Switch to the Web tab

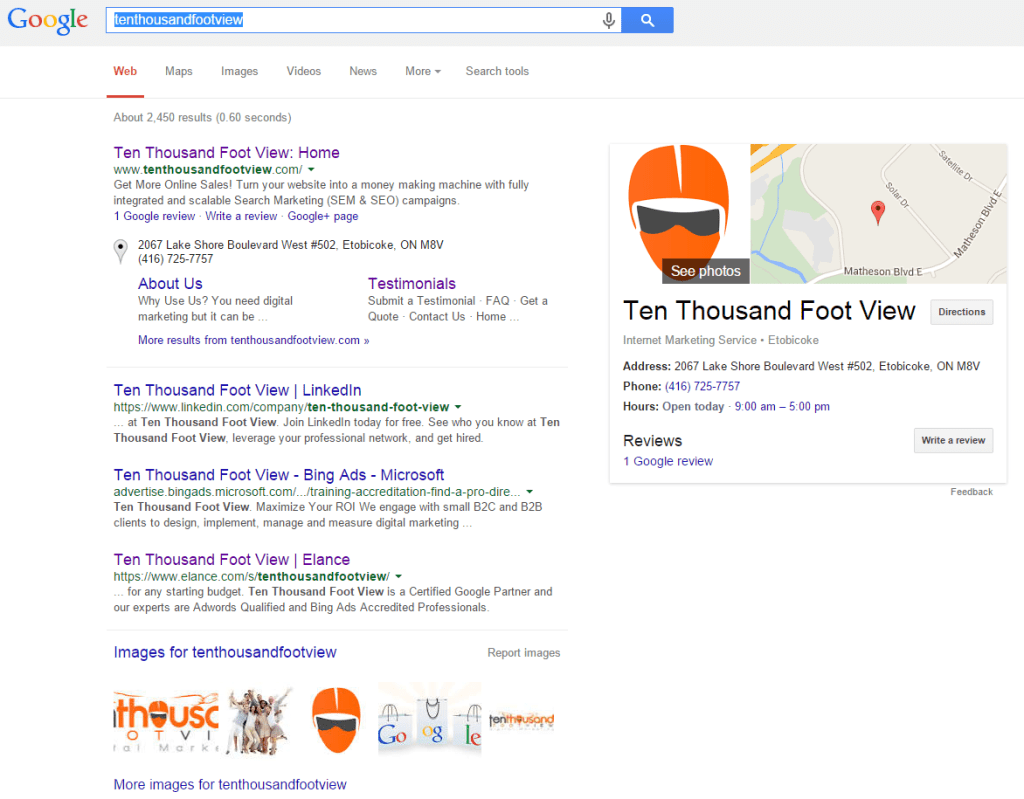click(125, 71)
